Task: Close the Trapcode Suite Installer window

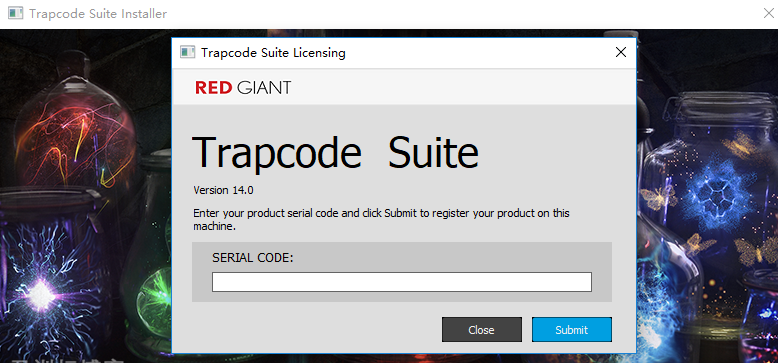Action: tap(769, 13)
